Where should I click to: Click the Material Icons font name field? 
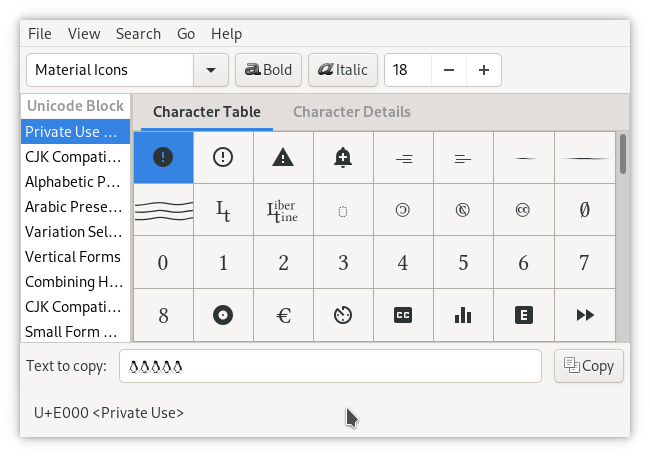110,70
